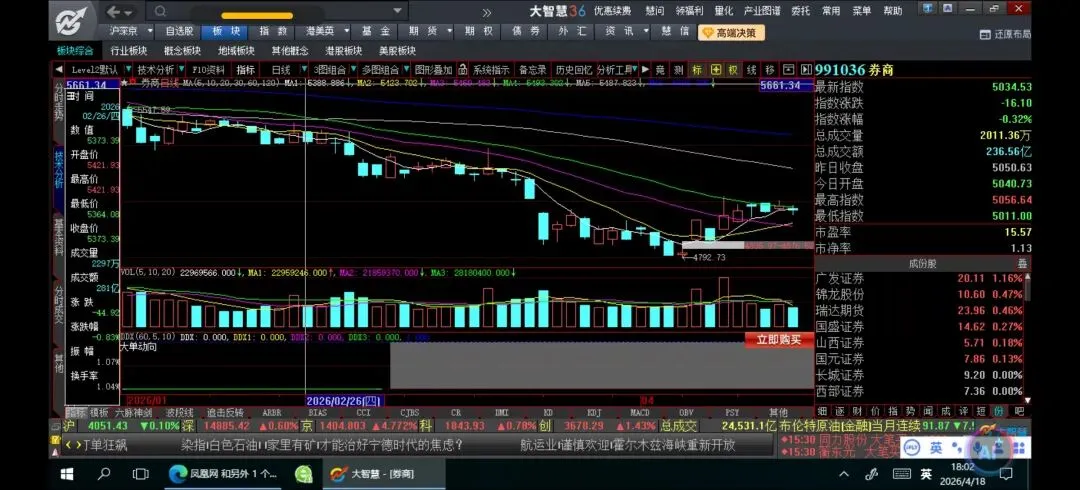Toggle the 线 drawing icon

coord(751,70)
